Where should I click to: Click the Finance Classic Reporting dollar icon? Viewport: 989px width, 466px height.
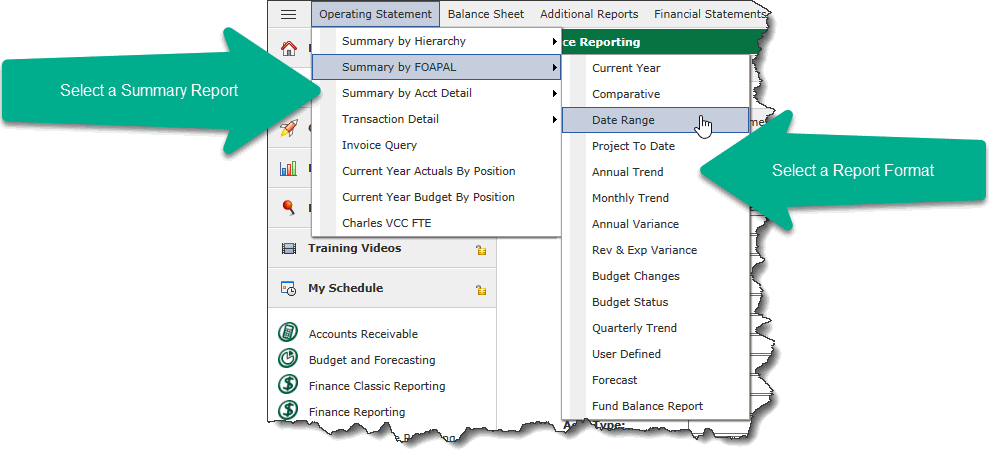288,385
